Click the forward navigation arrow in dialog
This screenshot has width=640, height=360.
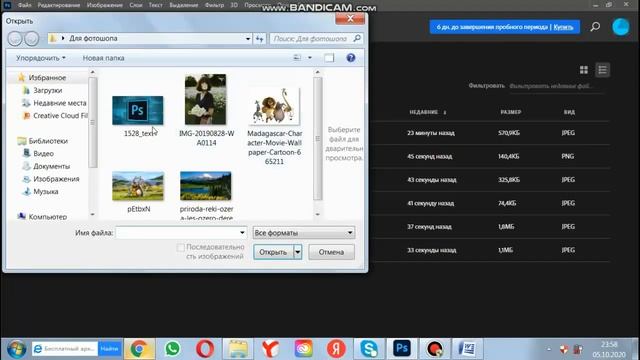(x=31, y=39)
